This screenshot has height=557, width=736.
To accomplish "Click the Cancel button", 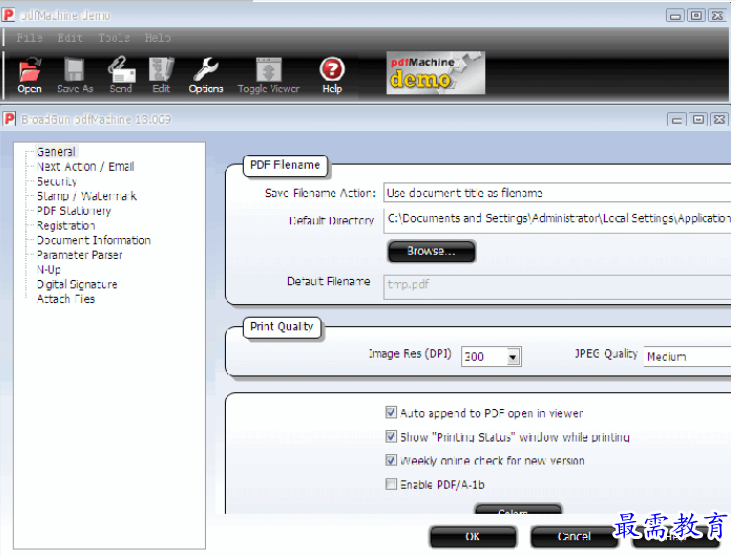I will (x=574, y=536).
